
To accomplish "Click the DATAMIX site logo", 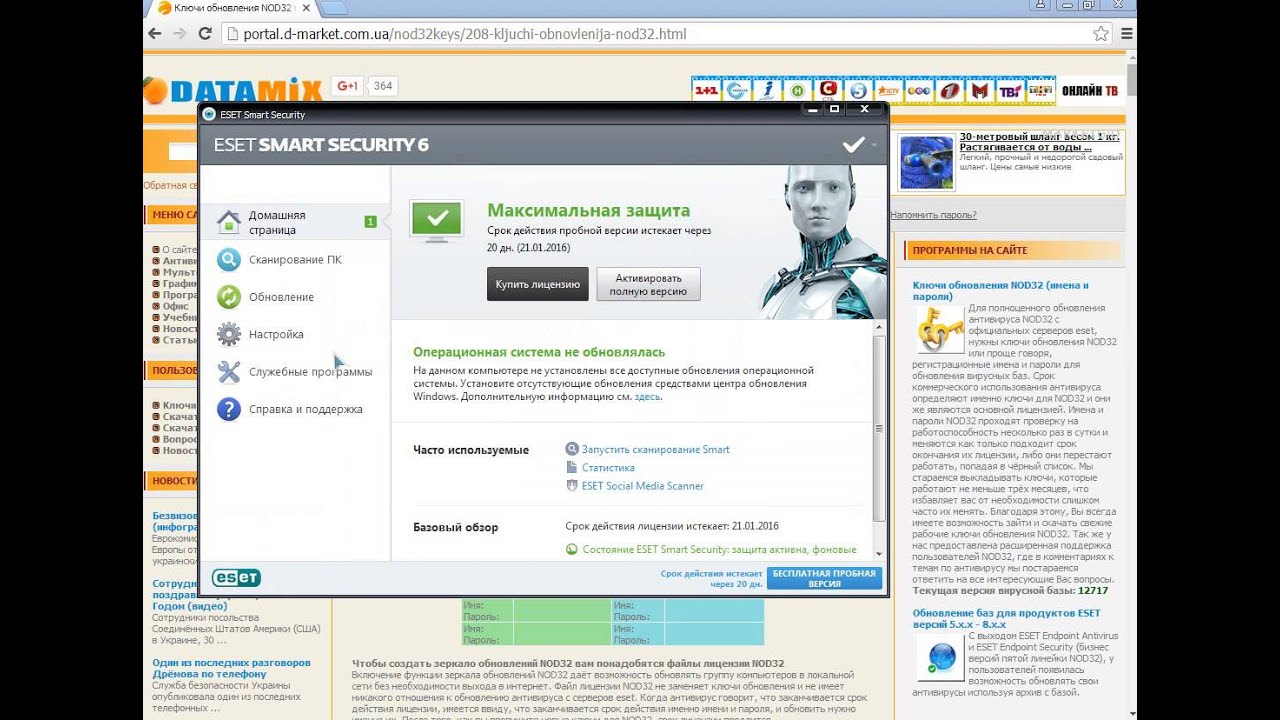I will [232, 91].
